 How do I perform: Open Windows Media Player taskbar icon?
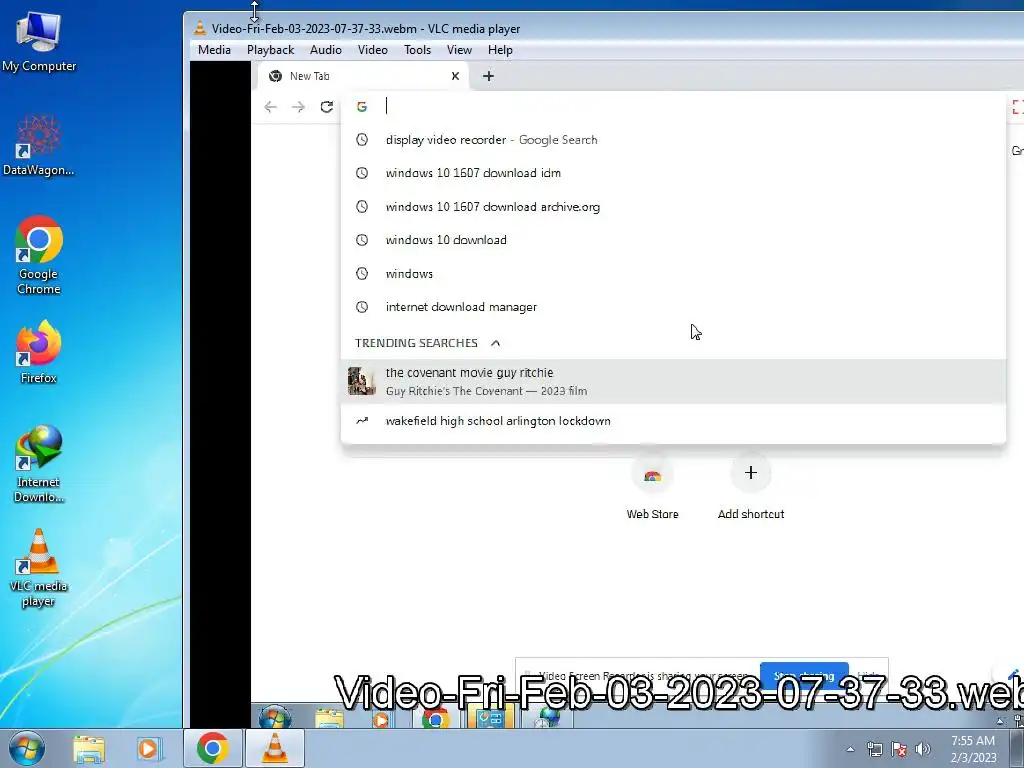tap(148, 748)
